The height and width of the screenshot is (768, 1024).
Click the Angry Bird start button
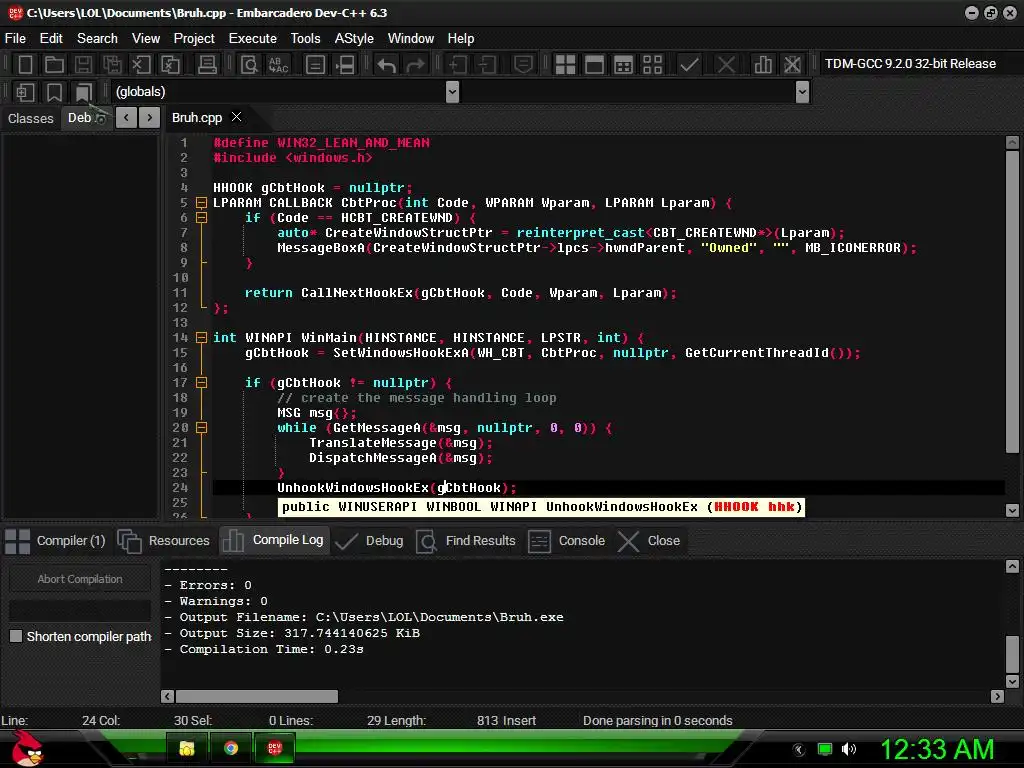click(x=27, y=748)
